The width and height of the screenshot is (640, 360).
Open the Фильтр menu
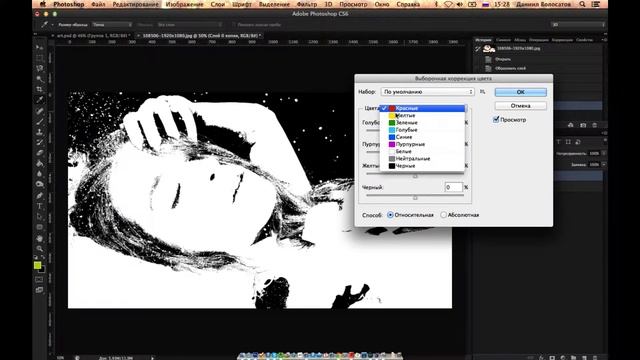pyautogui.click(x=307, y=4)
